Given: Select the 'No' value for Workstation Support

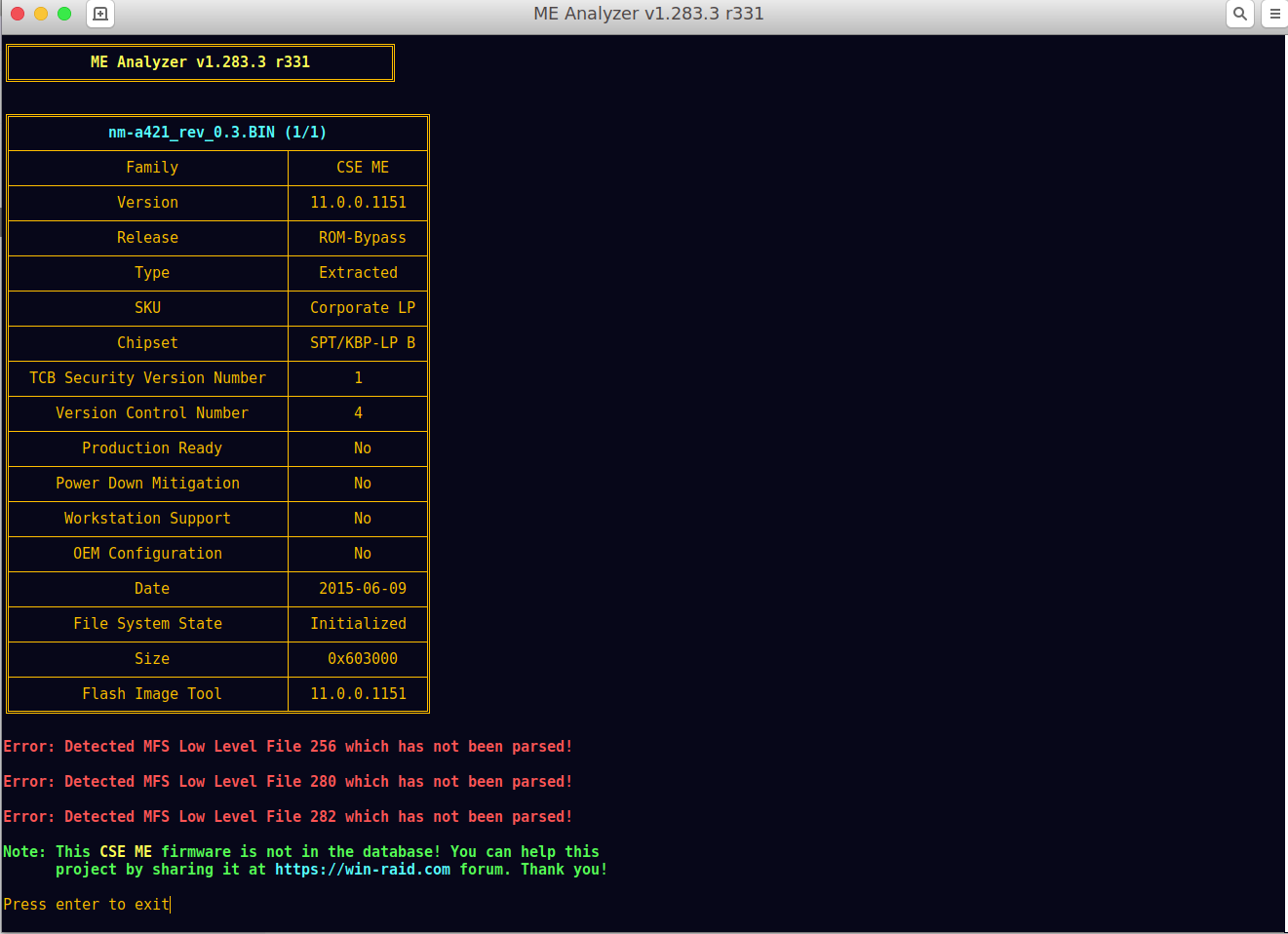Looking at the screenshot, I should click(363, 519).
